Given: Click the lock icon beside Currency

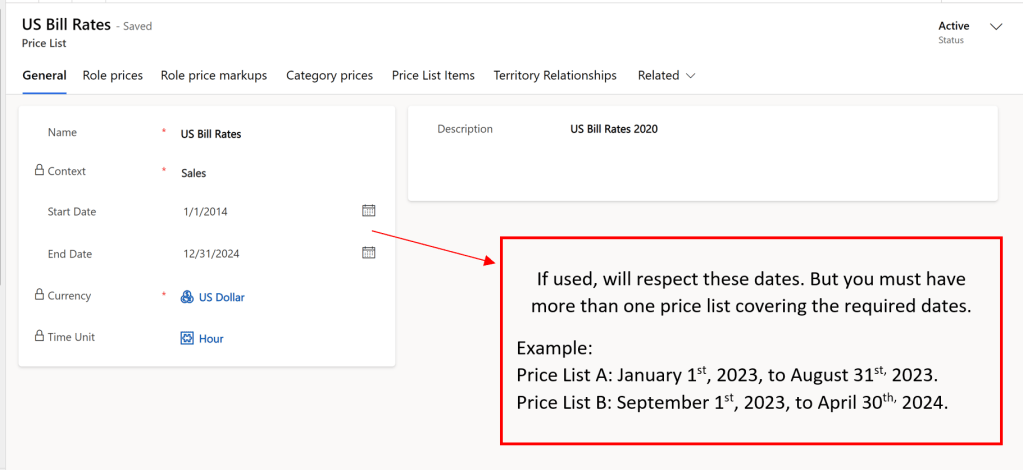Looking at the screenshot, I should [39, 295].
